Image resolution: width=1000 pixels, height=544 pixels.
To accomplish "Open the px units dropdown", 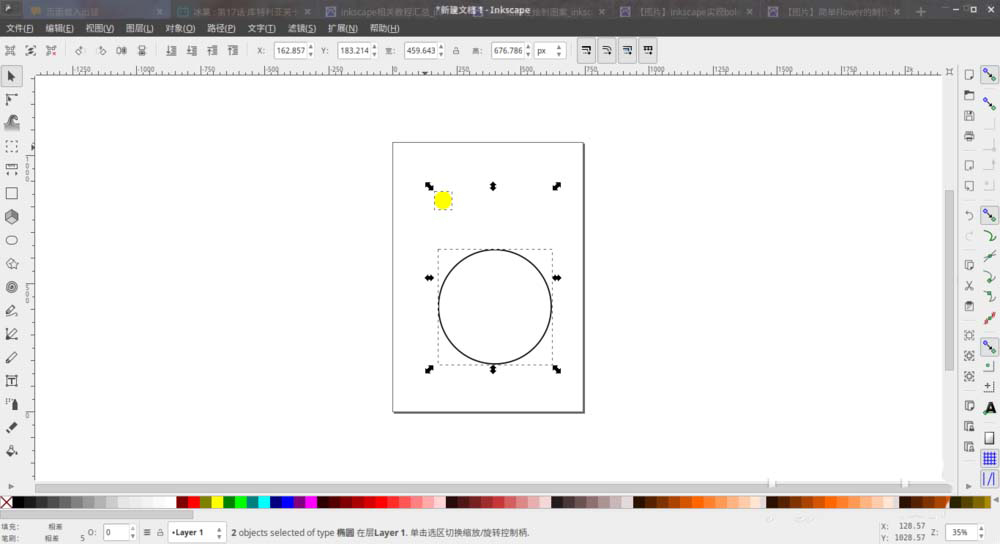I will (550, 50).
